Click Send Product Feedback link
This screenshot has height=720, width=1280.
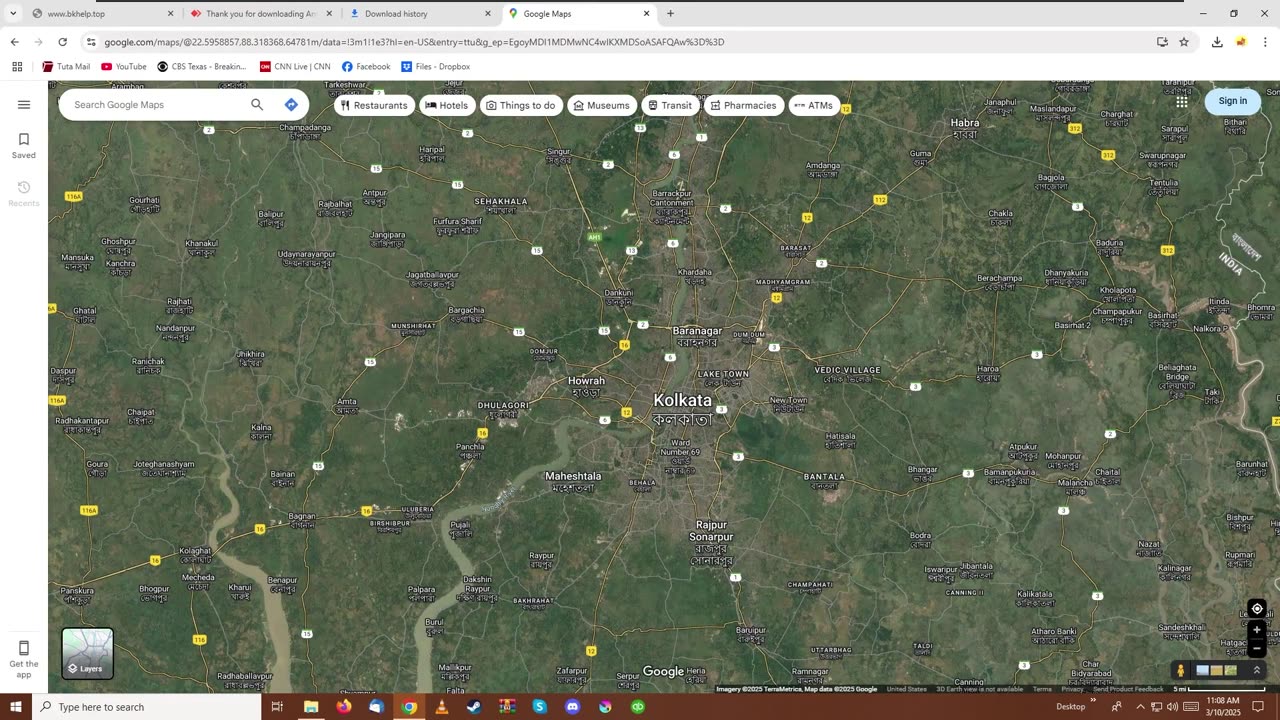(1128, 689)
